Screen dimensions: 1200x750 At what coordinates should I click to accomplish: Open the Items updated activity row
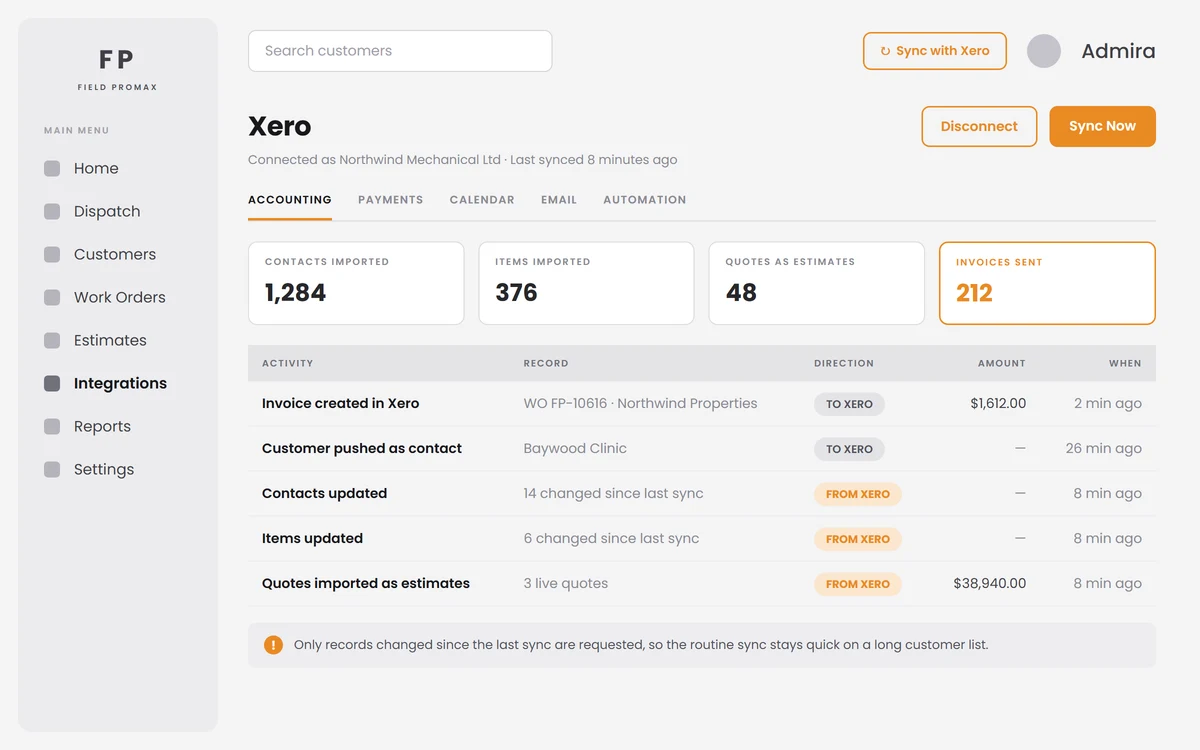[702, 539]
